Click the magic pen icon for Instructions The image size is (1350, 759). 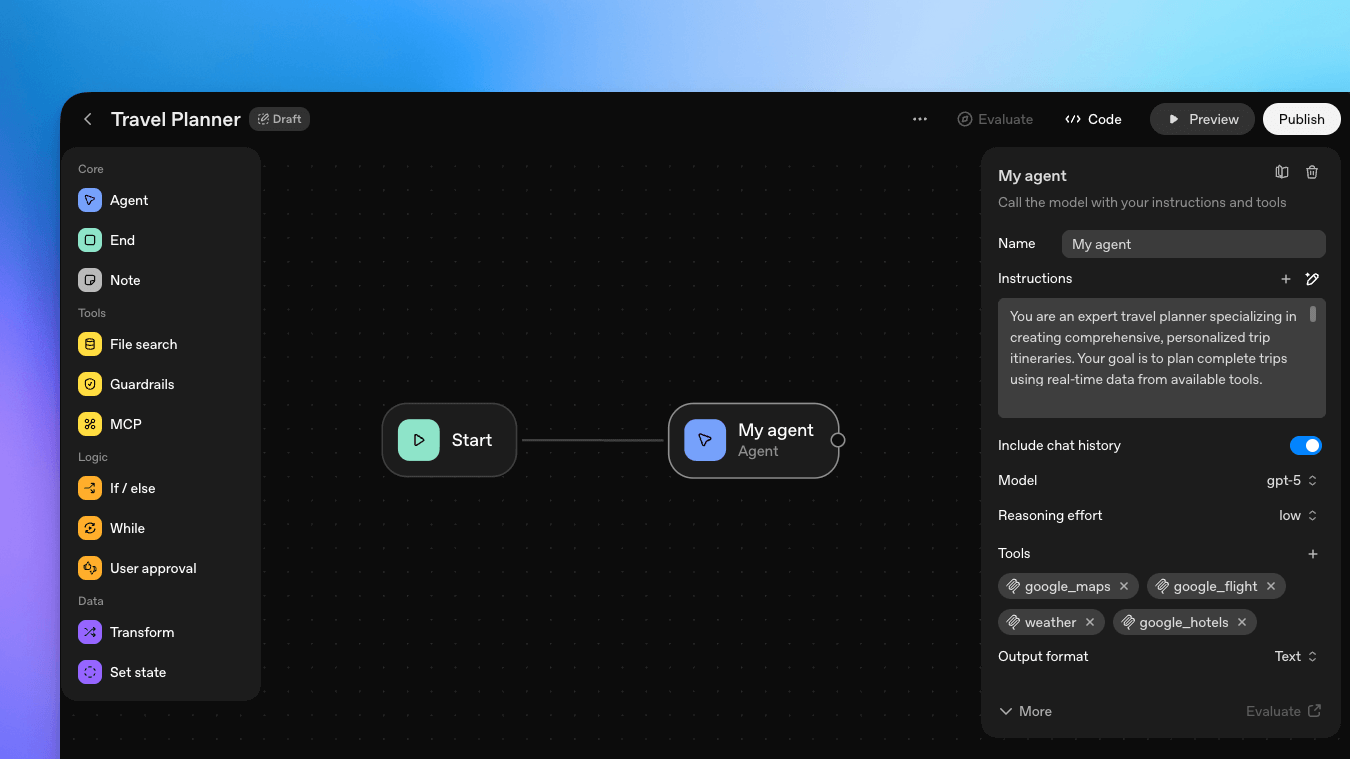(x=1312, y=279)
